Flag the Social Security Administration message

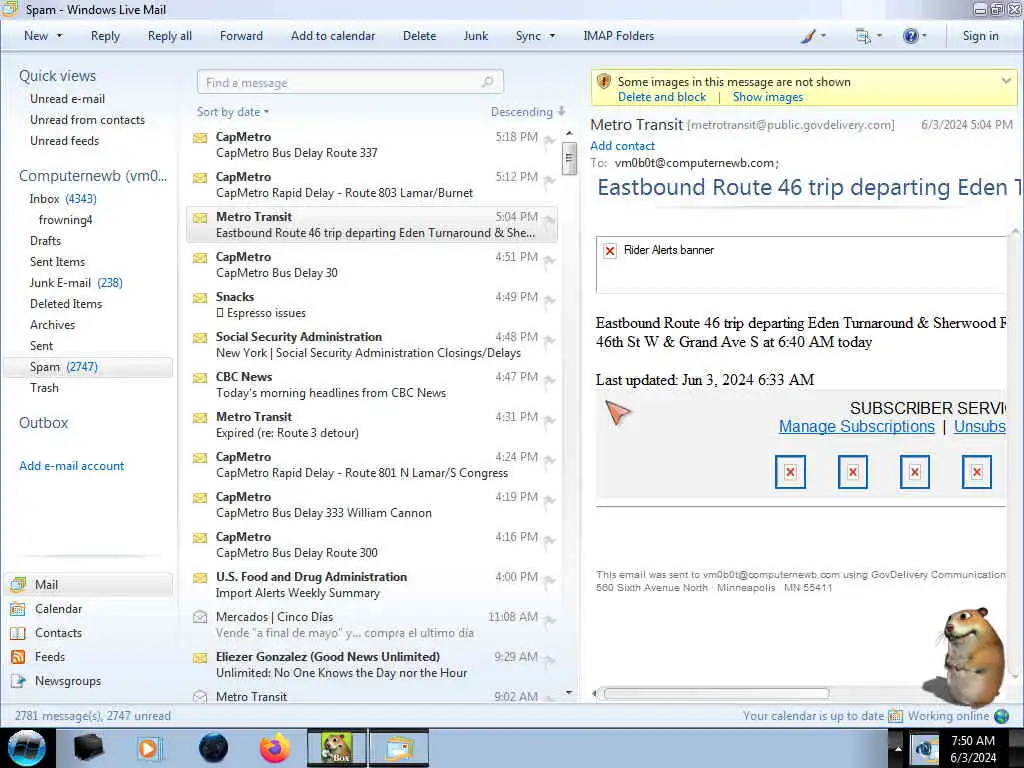coord(550,340)
